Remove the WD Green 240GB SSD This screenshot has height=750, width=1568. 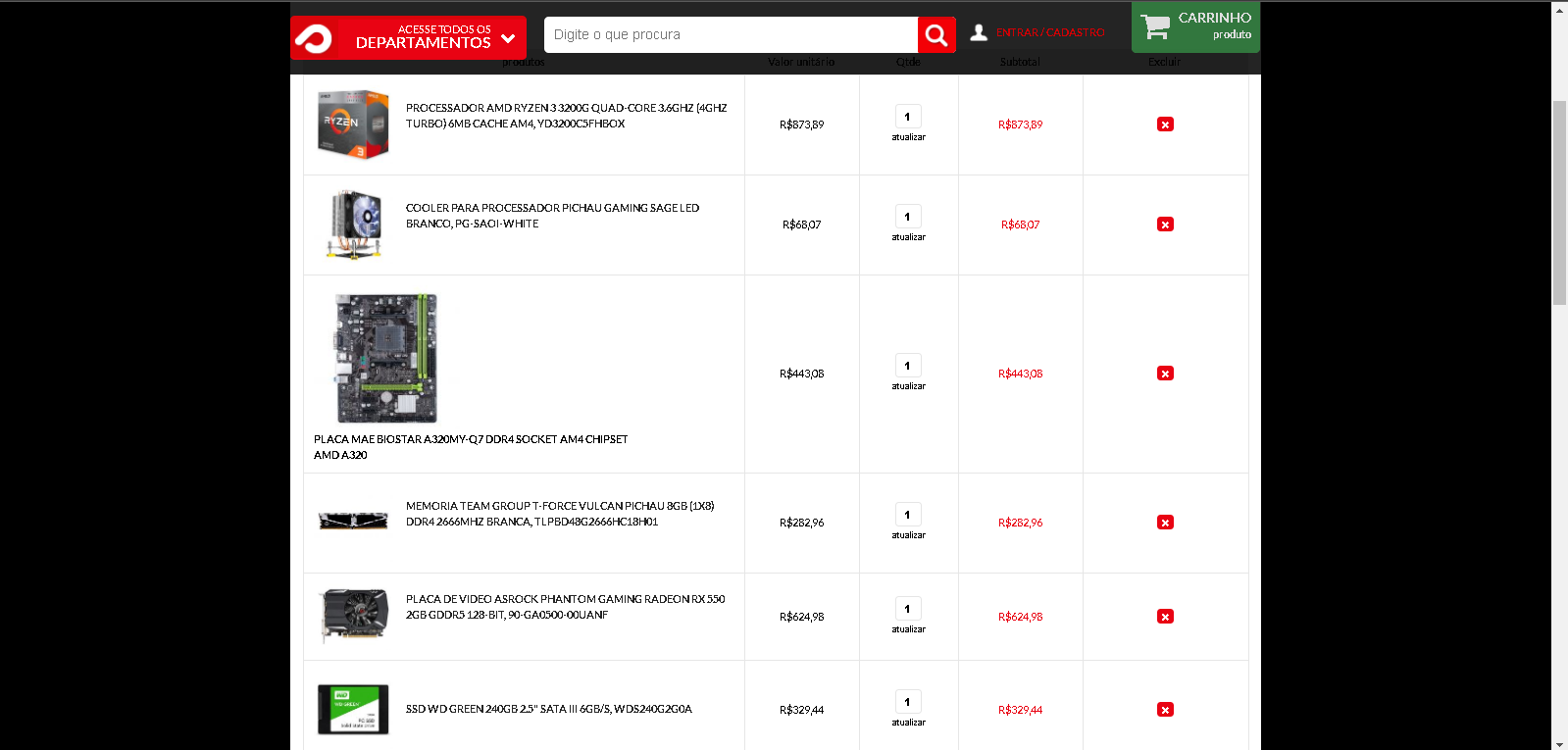[x=1165, y=710]
